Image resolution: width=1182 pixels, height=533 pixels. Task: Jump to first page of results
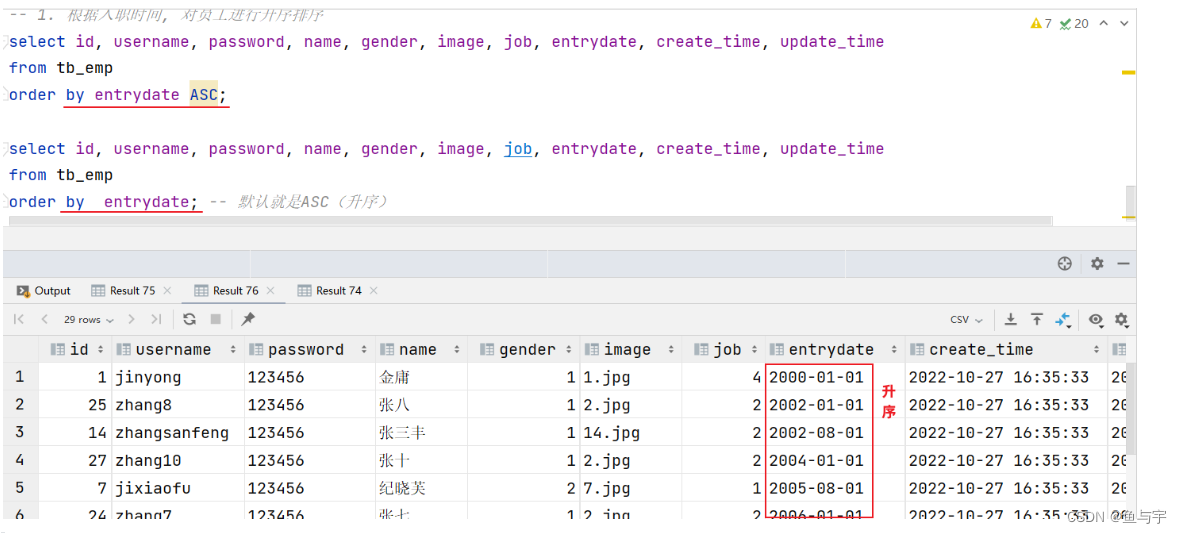tap(20, 320)
